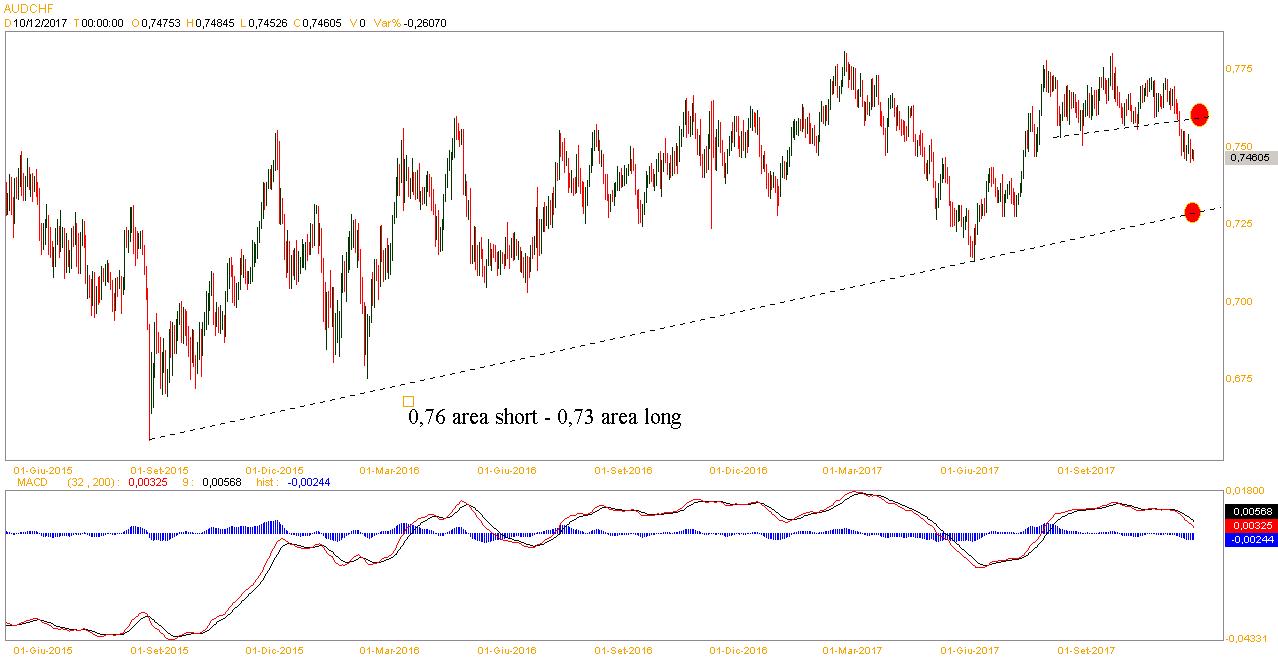Click the open price 0,74753

(x=161, y=23)
